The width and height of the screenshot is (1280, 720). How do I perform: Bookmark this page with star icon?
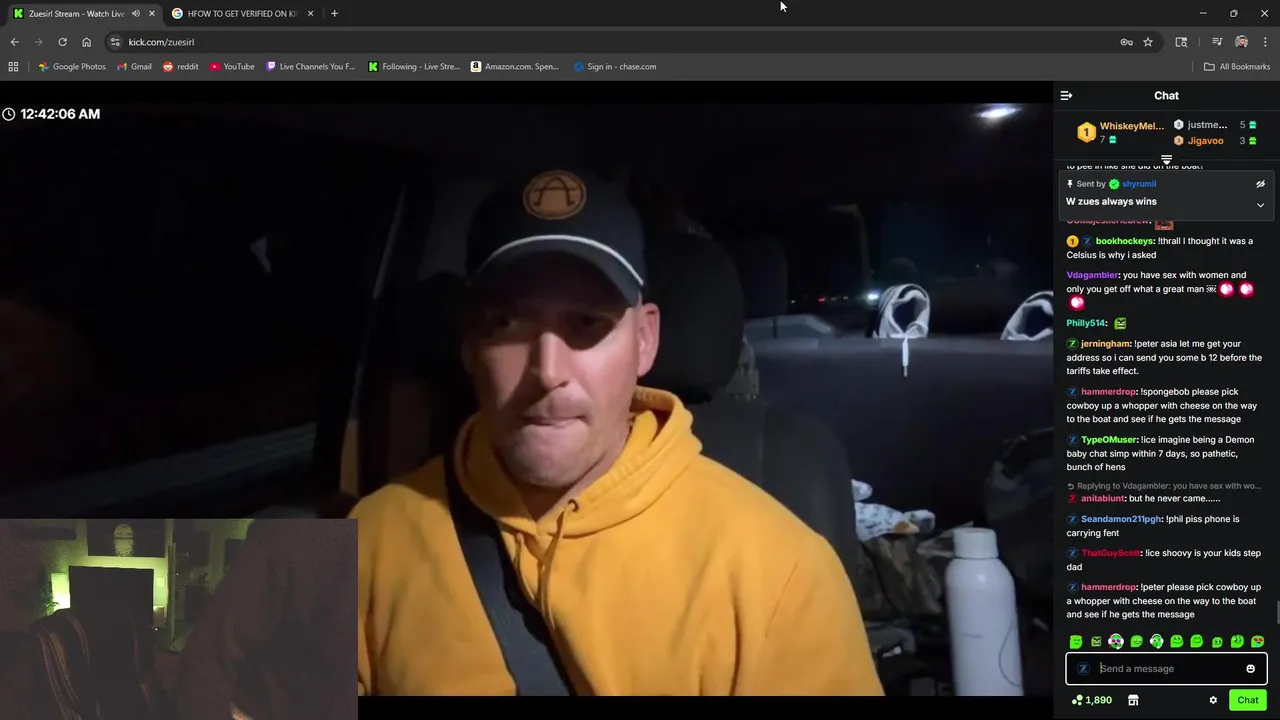point(1148,42)
